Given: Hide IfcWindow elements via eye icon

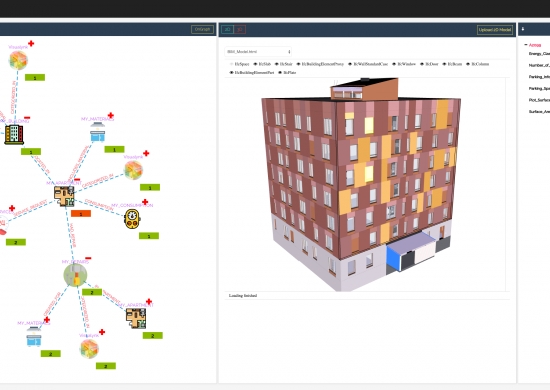Looking at the screenshot, I should point(394,64).
